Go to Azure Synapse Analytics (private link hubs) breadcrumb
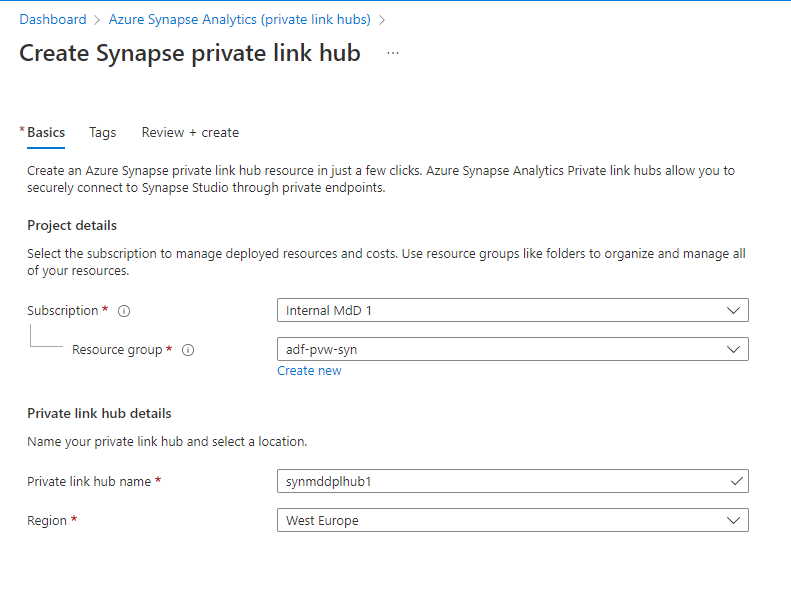The height and width of the screenshot is (599, 791). [x=240, y=19]
